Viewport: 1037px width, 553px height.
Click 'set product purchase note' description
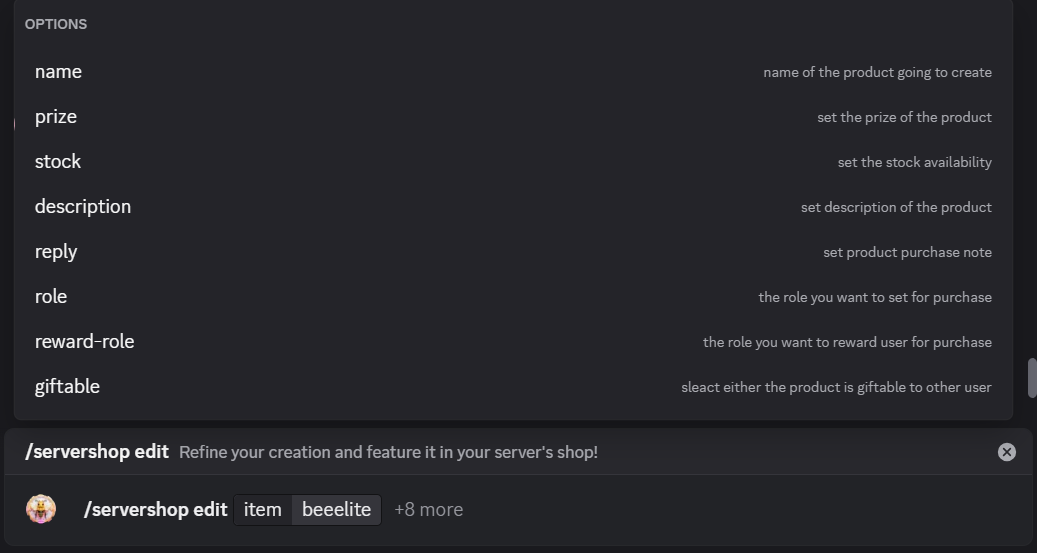907,252
